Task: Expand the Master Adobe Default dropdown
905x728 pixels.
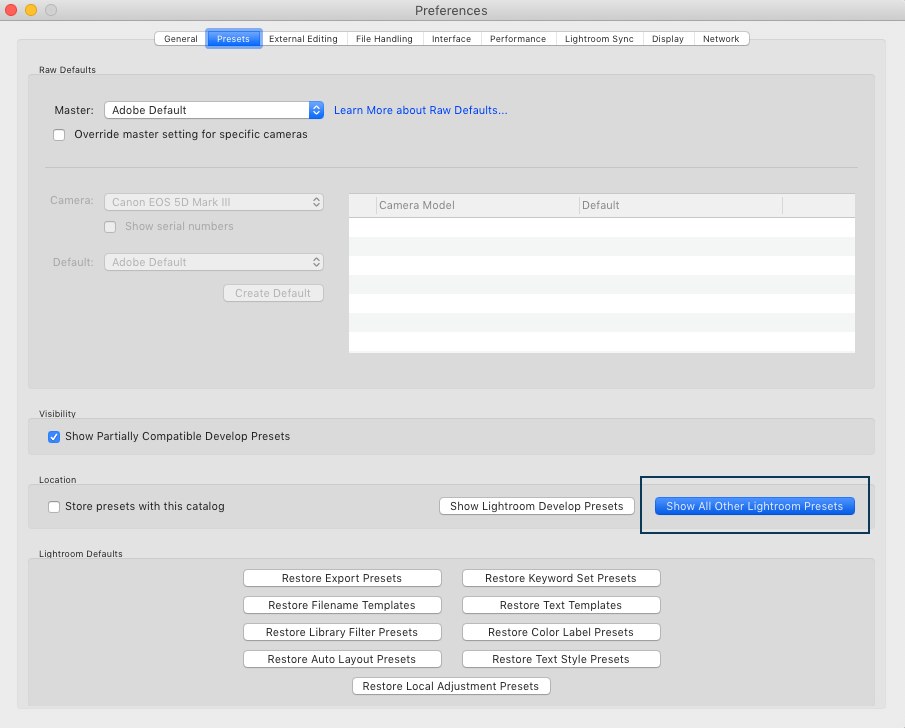Action: click(215, 110)
